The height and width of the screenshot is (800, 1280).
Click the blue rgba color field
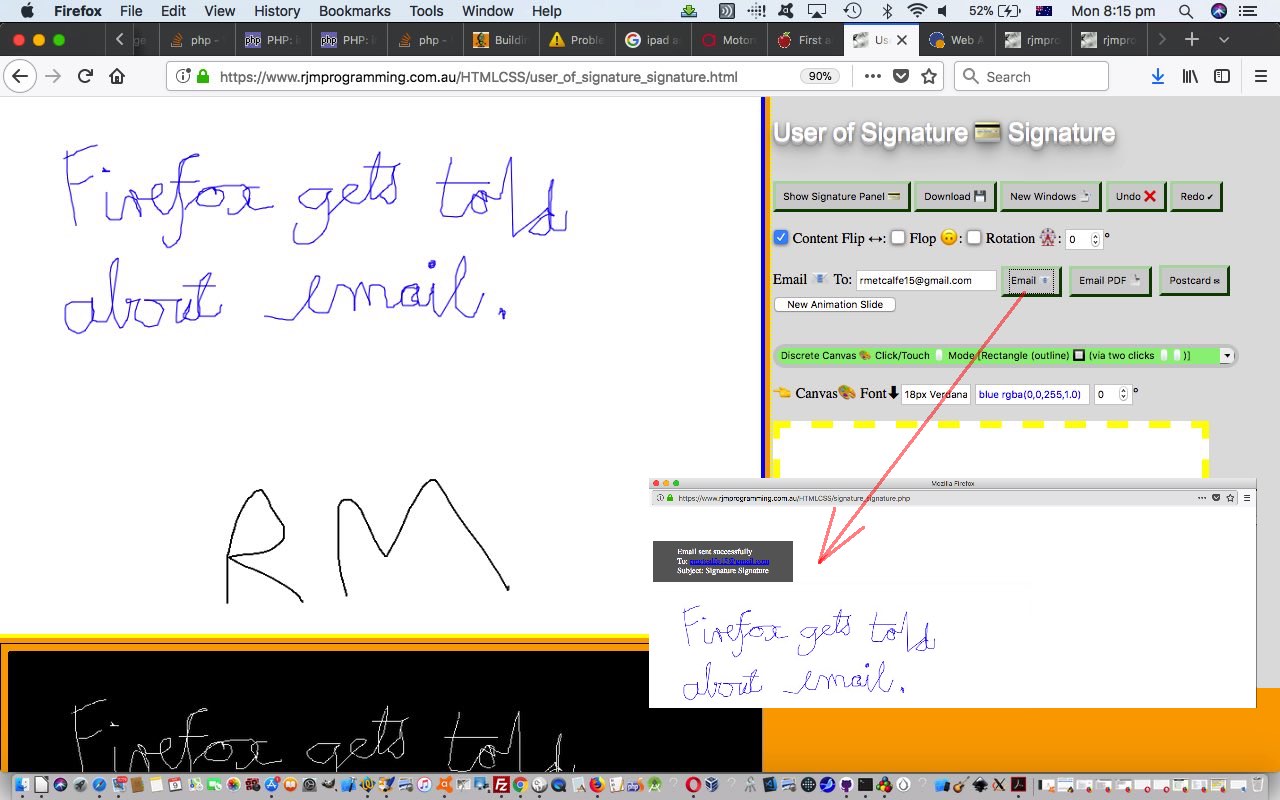point(1029,394)
